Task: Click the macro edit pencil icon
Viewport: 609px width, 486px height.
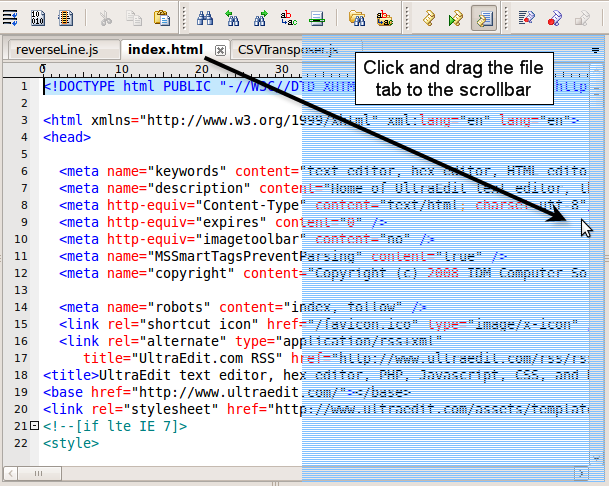Action: pos(527,18)
